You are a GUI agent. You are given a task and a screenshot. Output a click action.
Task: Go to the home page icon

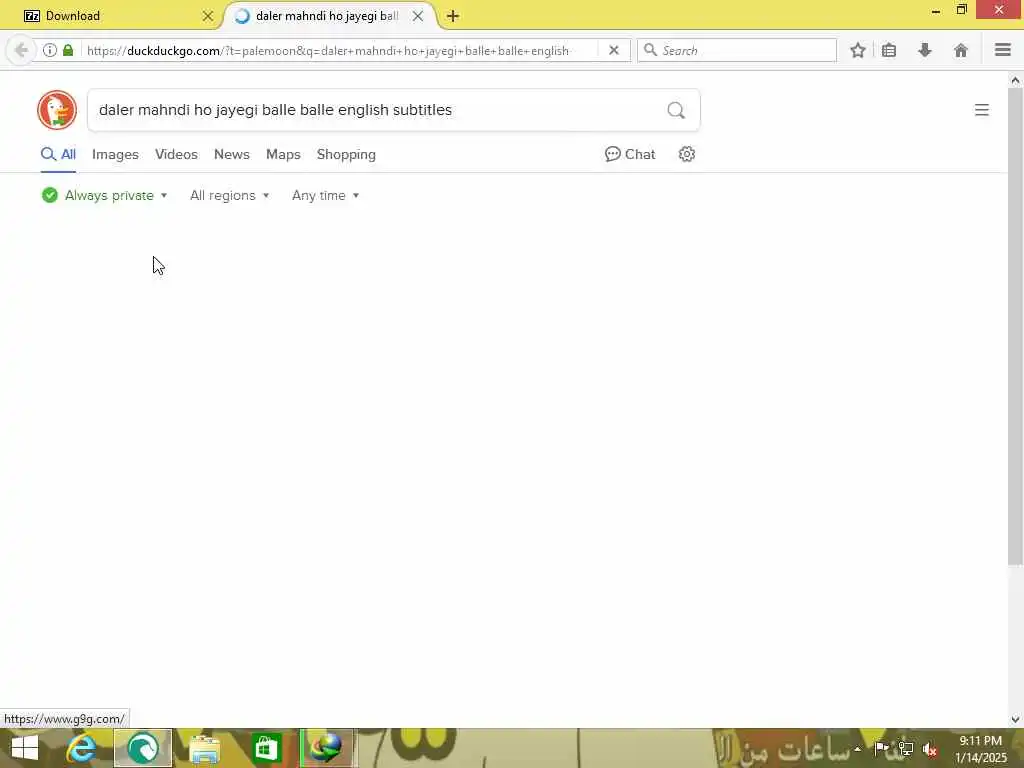tap(961, 50)
